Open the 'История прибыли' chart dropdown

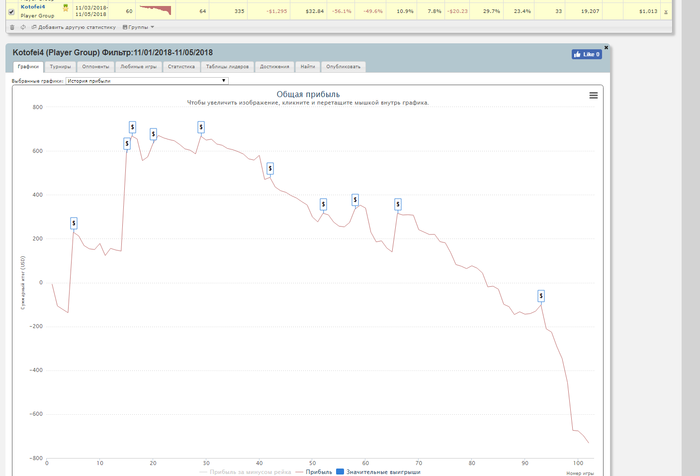point(147,81)
